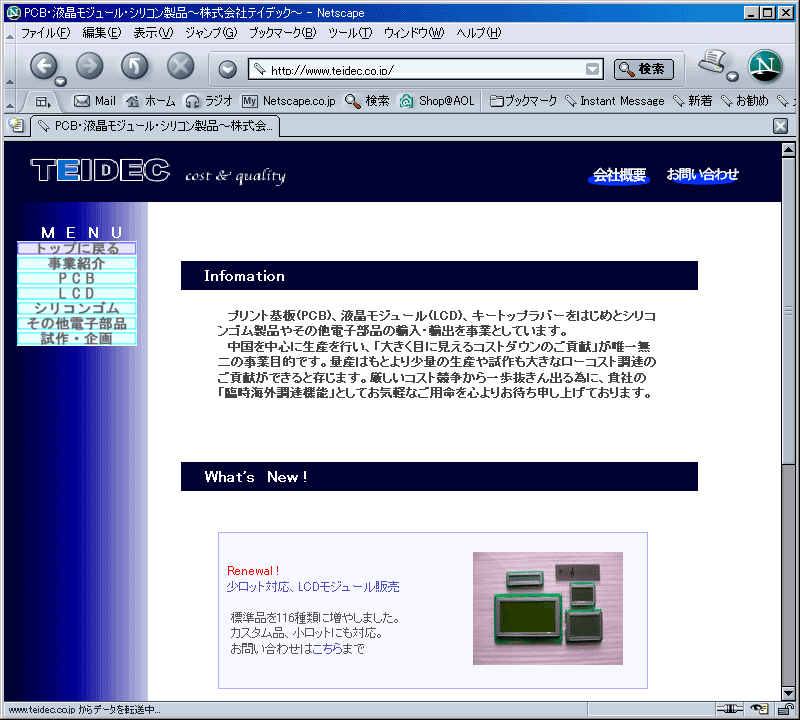This screenshot has height=720, width=800.
Task: Open the ヘルプ(H) menu
Action: [479, 33]
